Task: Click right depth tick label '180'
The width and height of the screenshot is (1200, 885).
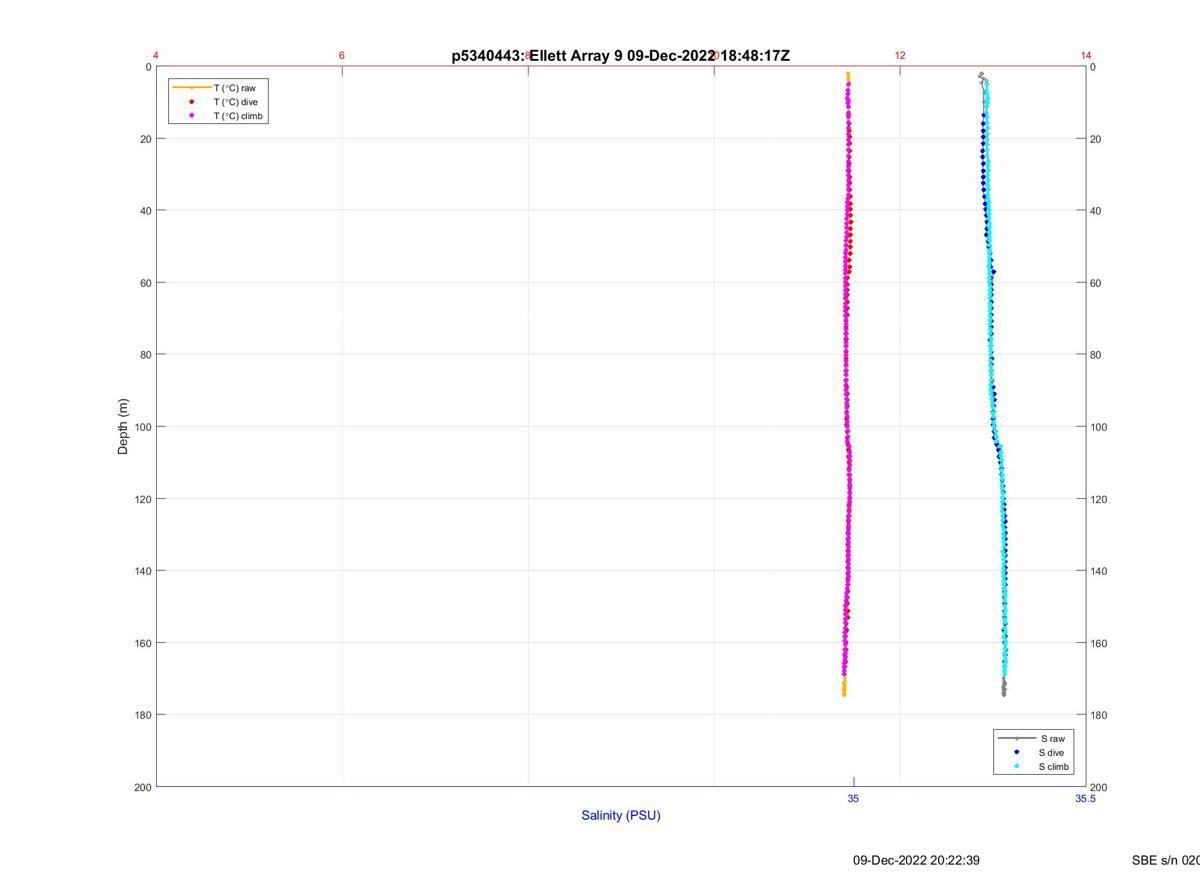Action: (1100, 715)
